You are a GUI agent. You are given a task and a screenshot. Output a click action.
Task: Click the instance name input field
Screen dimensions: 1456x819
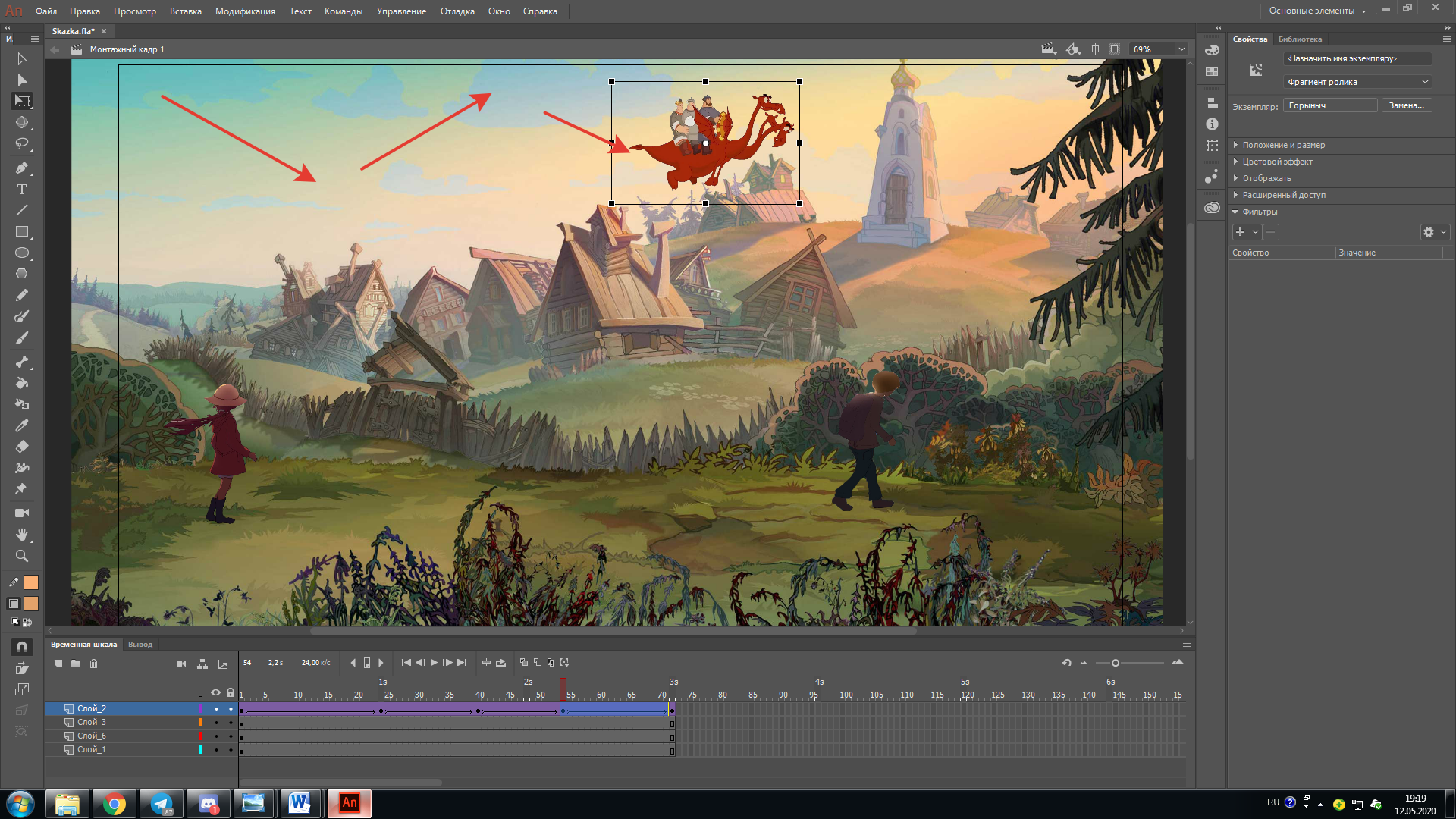tap(1357, 58)
